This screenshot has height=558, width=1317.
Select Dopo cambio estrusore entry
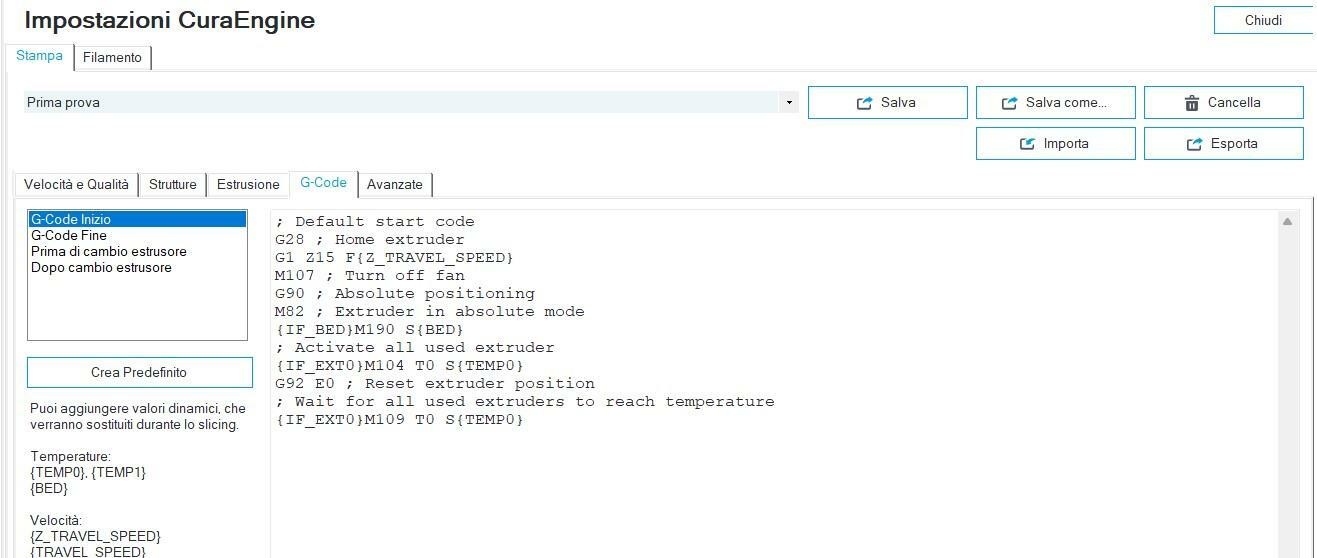[x=138, y=267]
